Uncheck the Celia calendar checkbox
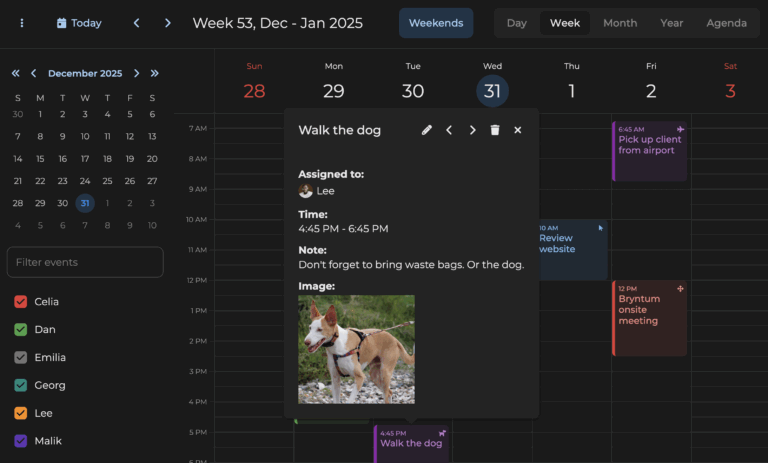The width and height of the screenshot is (768, 463). [x=21, y=302]
